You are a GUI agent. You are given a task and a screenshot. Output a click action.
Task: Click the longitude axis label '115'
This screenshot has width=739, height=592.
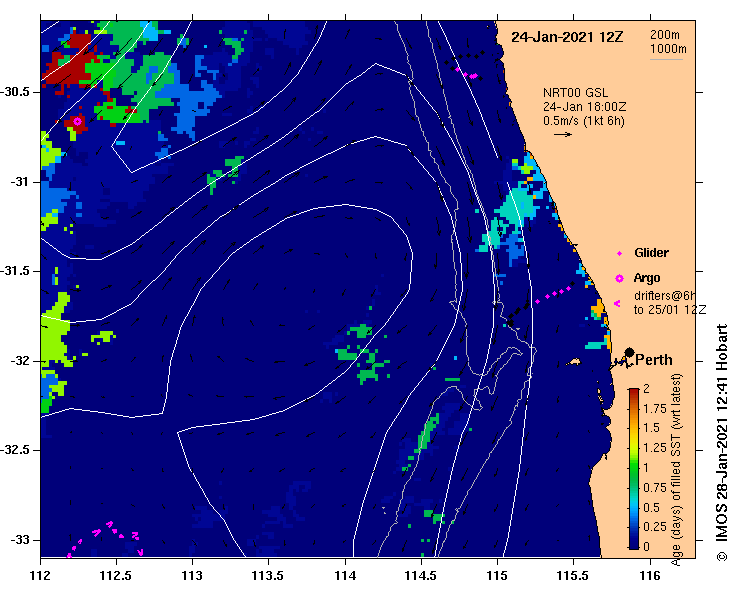click(x=497, y=576)
